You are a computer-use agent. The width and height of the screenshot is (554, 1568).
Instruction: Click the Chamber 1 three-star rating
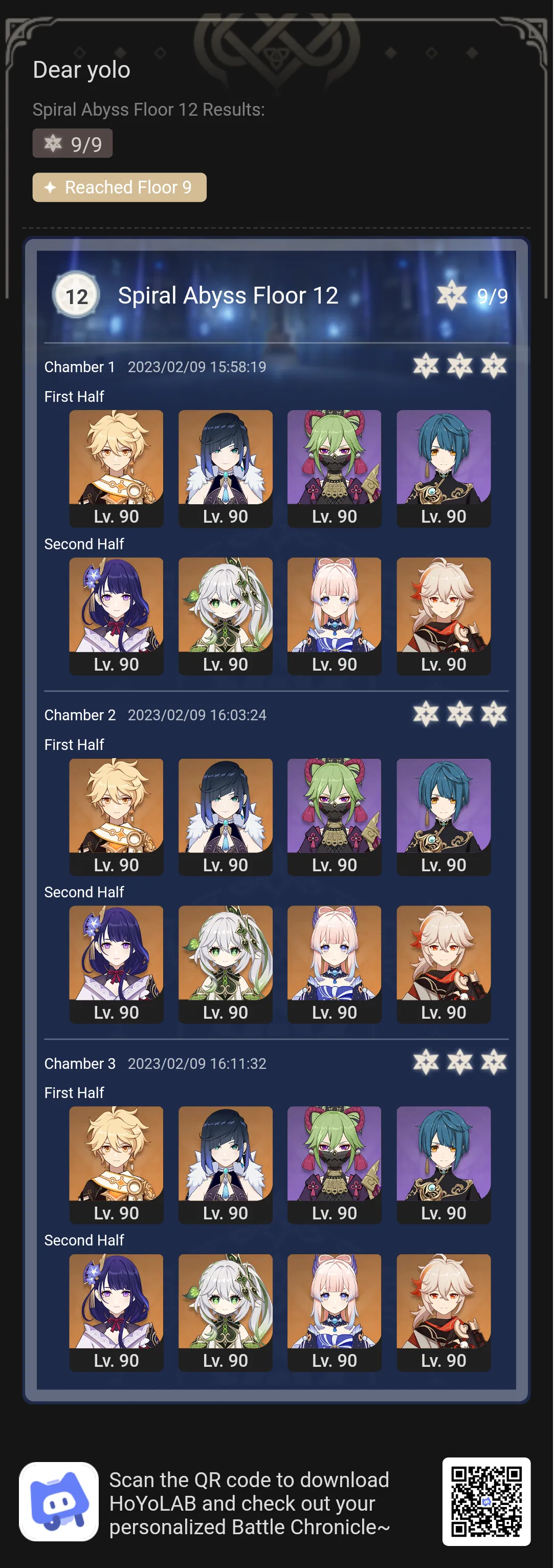pyautogui.click(x=460, y=367)
